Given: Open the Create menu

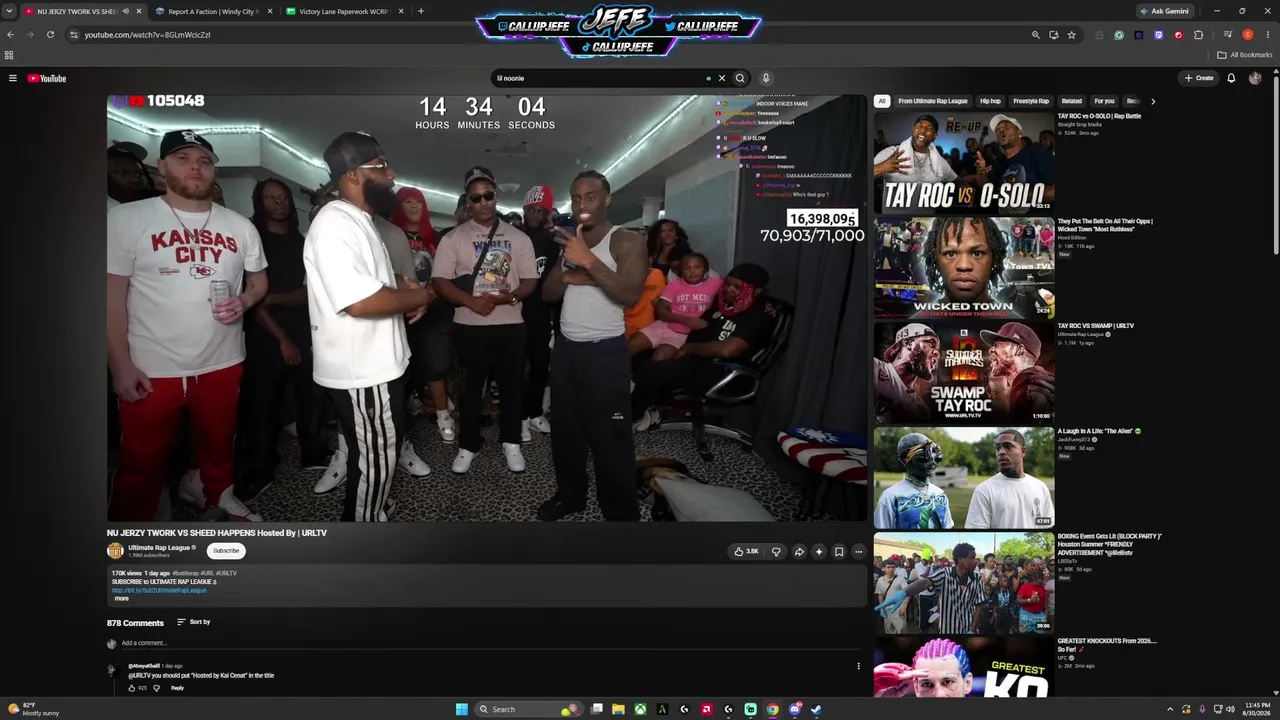Looking at the screenshot, I should [x=1199, y=78].
